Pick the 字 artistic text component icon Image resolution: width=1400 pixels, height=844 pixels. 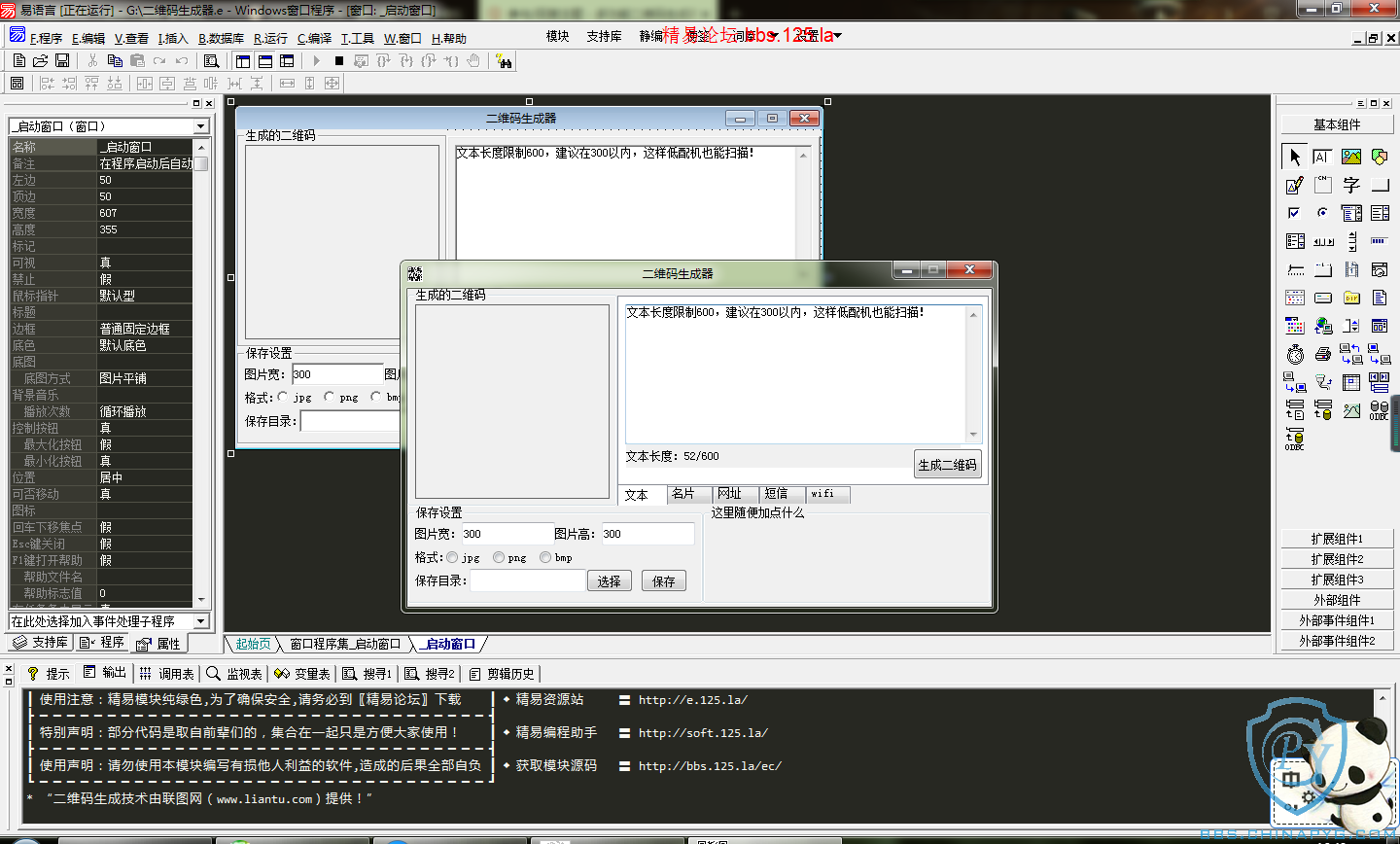[1351, 185]
